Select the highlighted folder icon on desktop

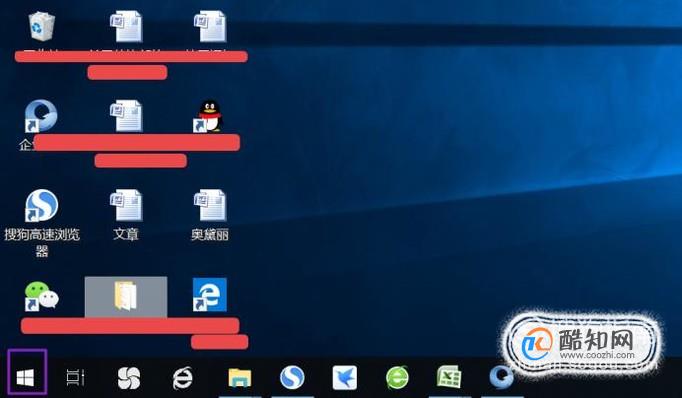click(x=126, y=297)
